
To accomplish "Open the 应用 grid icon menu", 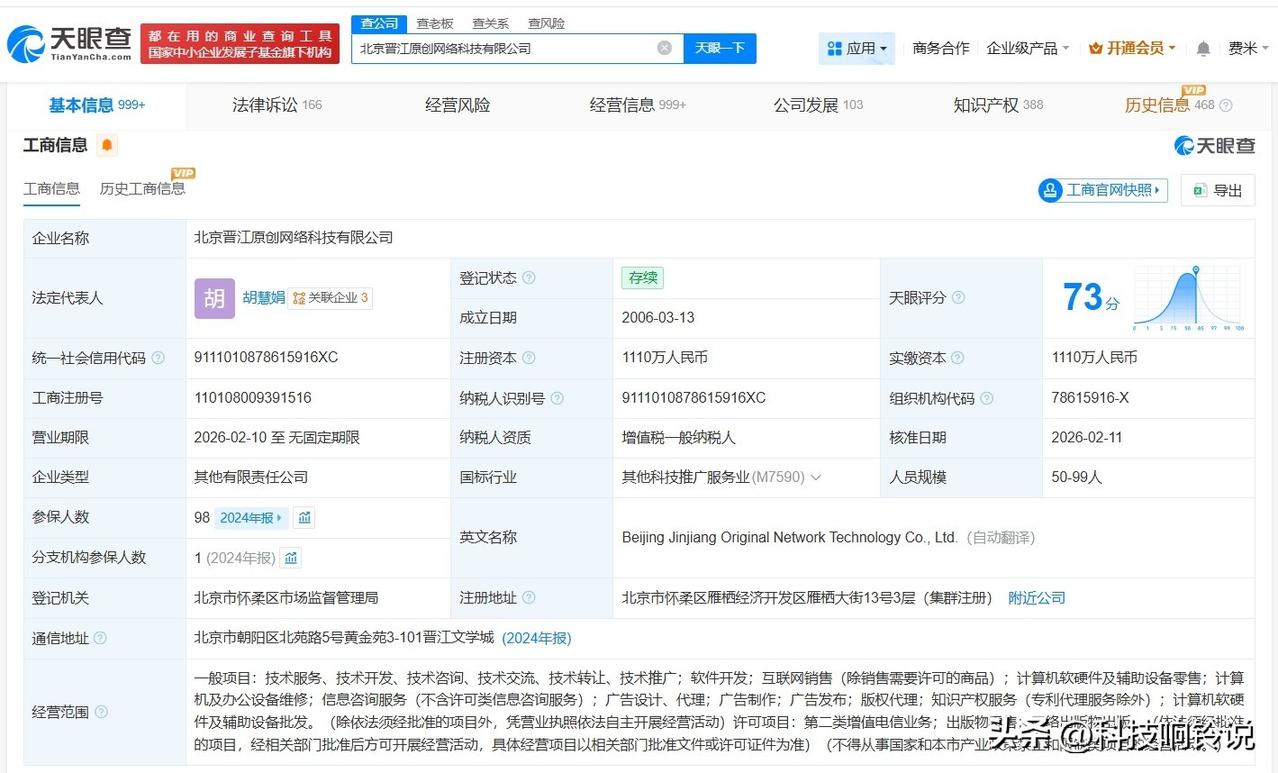I will tap(835, 48).
